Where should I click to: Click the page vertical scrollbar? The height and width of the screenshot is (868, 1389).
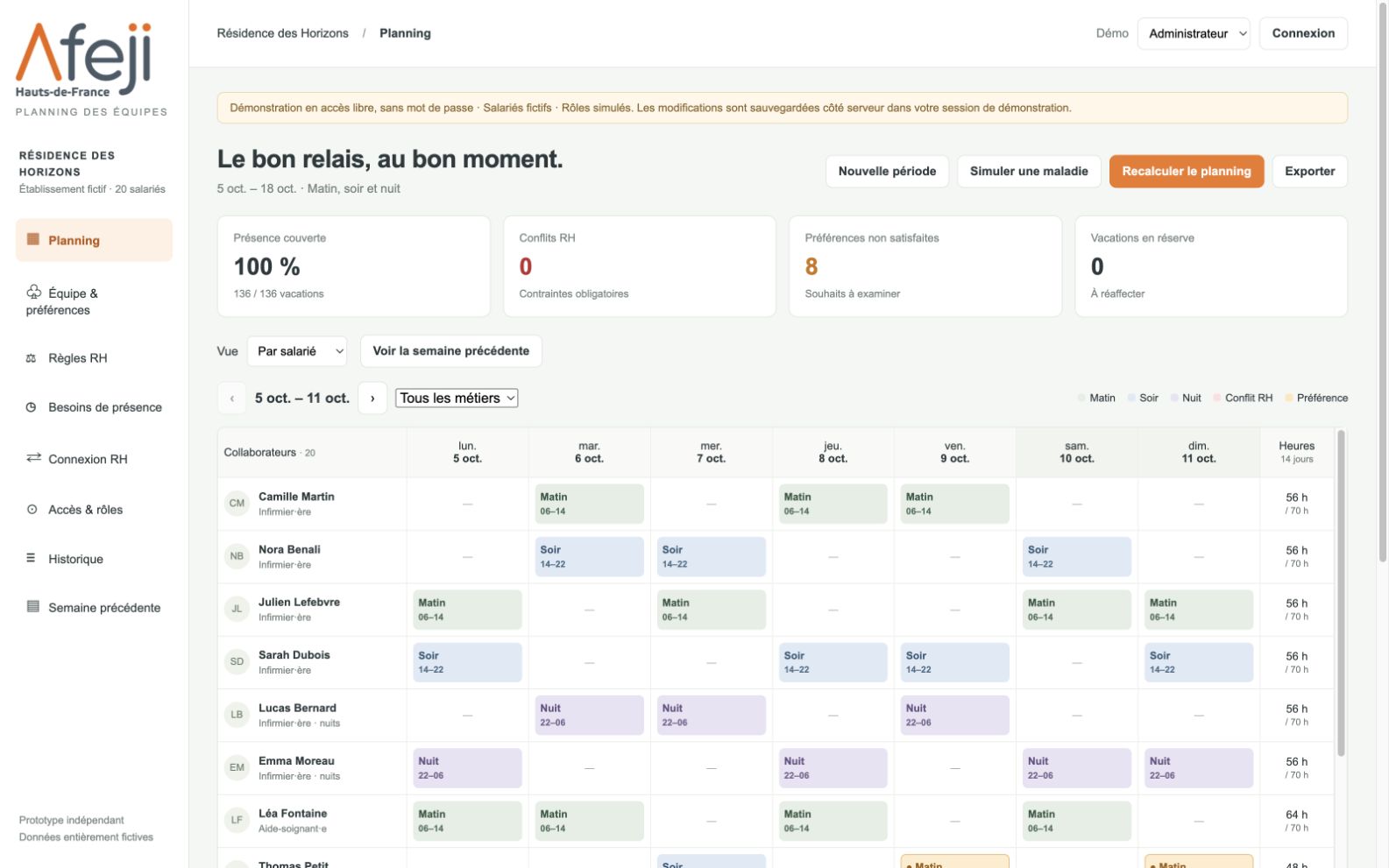[1383, 280]
